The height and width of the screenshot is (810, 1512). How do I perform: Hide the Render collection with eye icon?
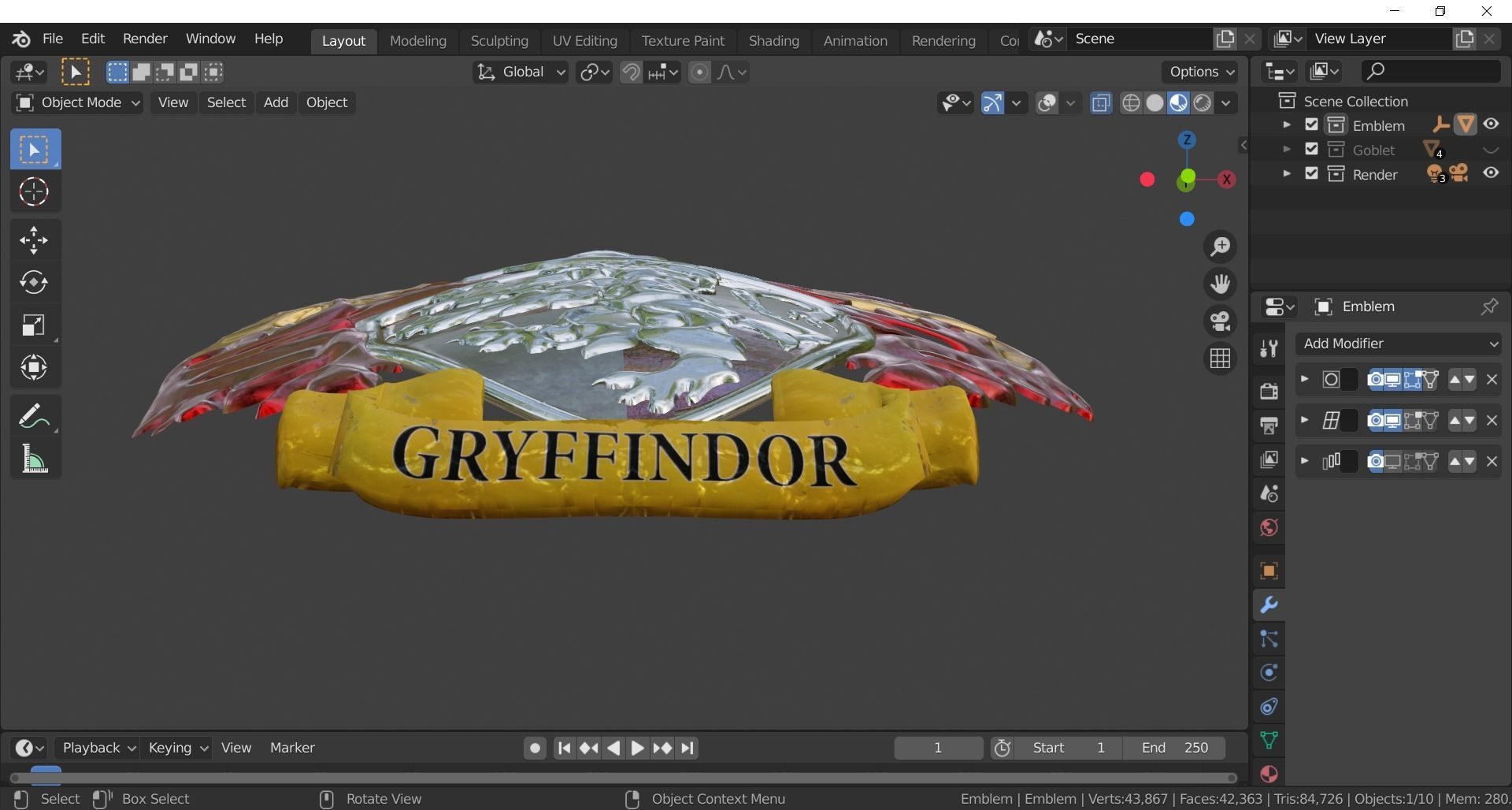(1491, 173)
